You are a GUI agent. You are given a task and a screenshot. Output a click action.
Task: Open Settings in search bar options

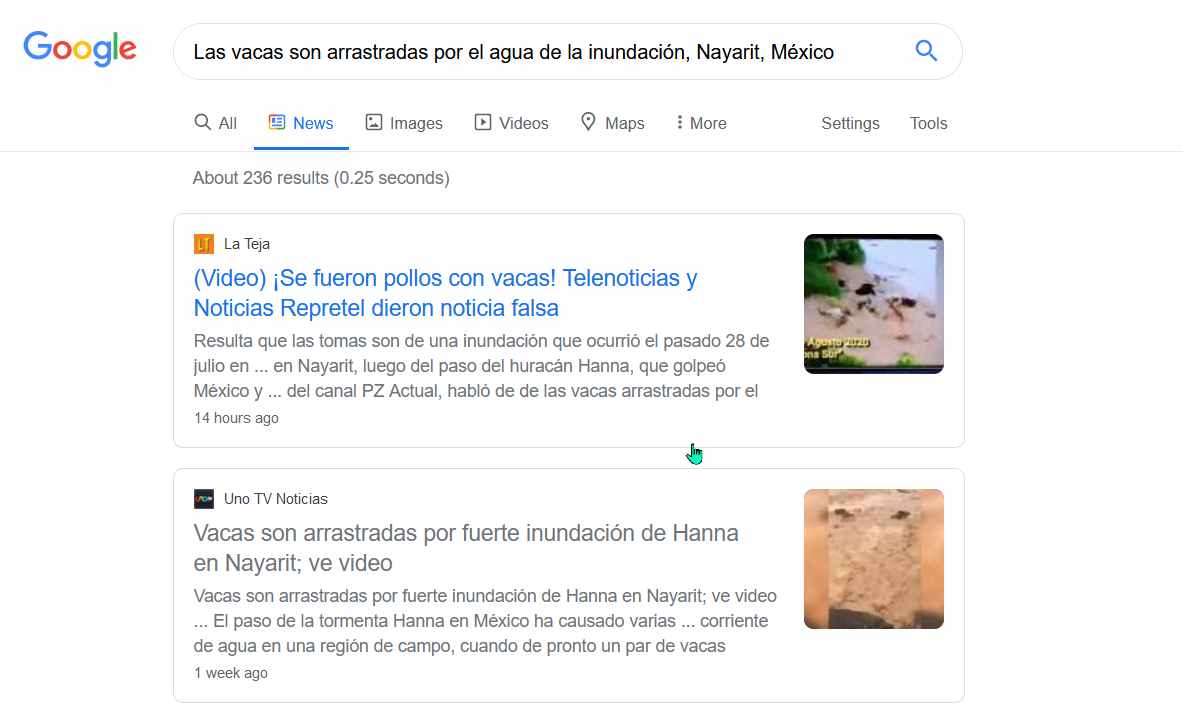tap(850, 123)
